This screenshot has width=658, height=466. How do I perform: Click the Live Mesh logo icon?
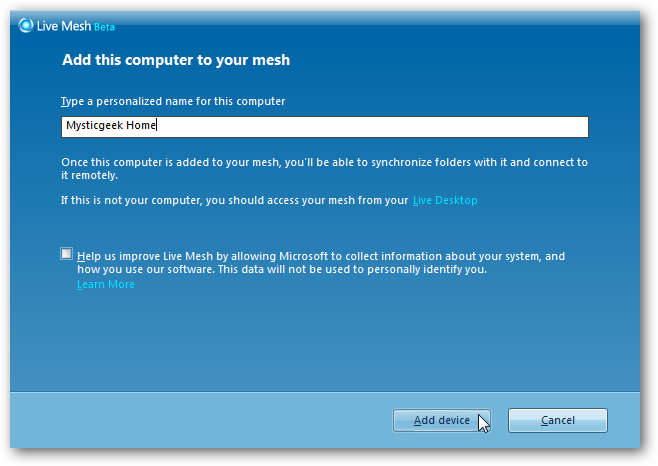(26, 26)
